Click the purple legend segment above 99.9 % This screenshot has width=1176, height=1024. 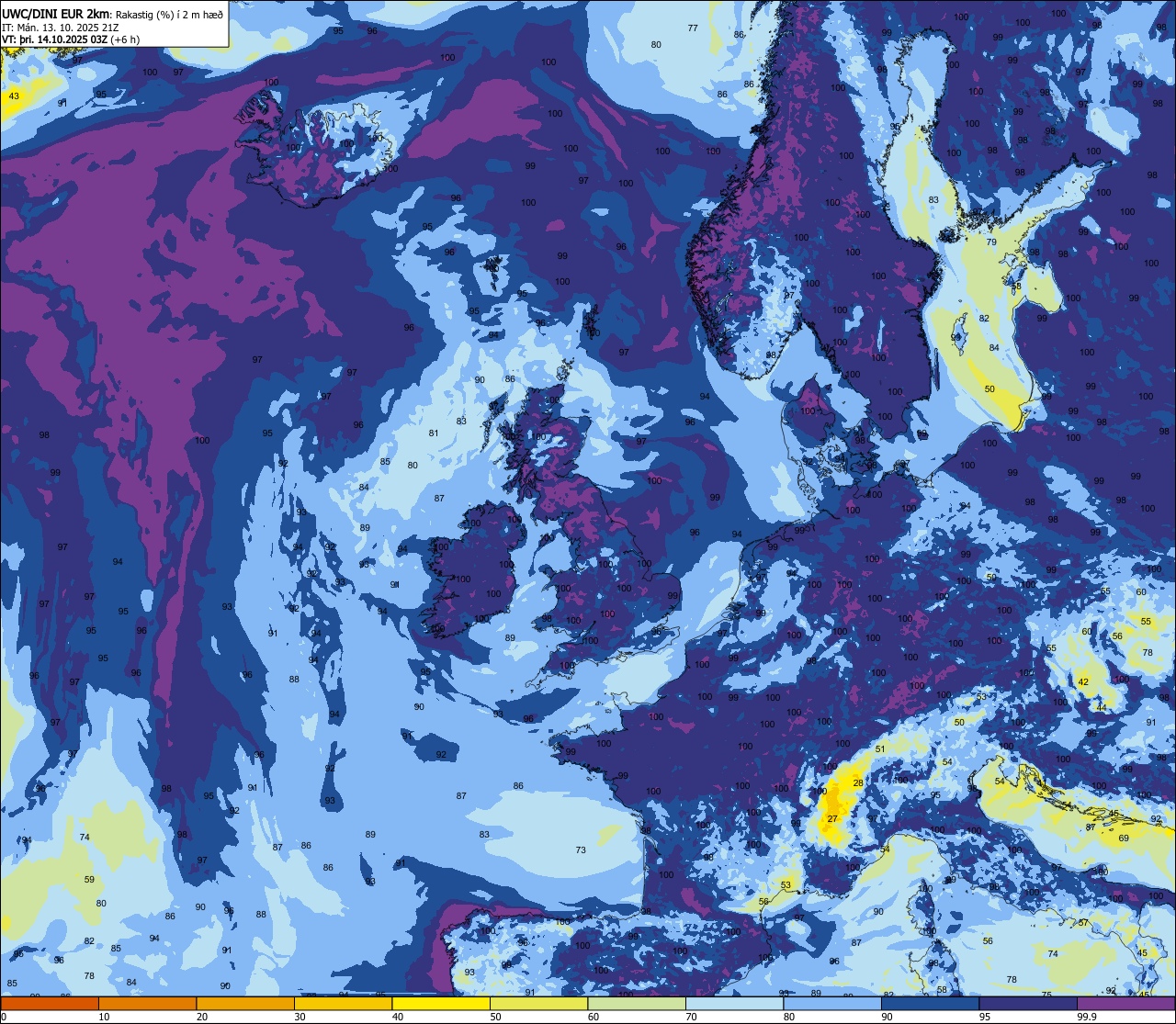[x=1127, y=1003]
